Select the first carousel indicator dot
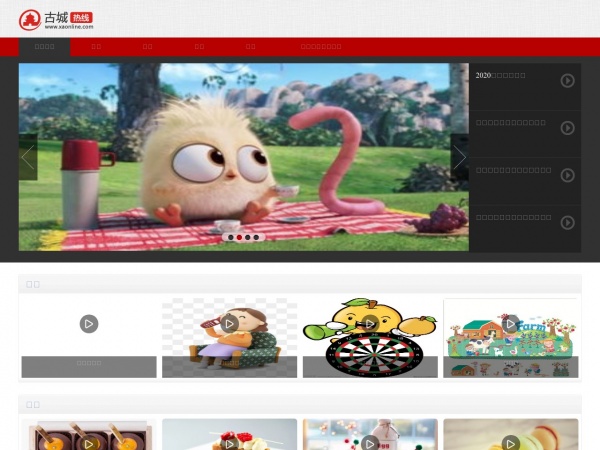This screenshot has height=450, width=600. click(231, 237)
